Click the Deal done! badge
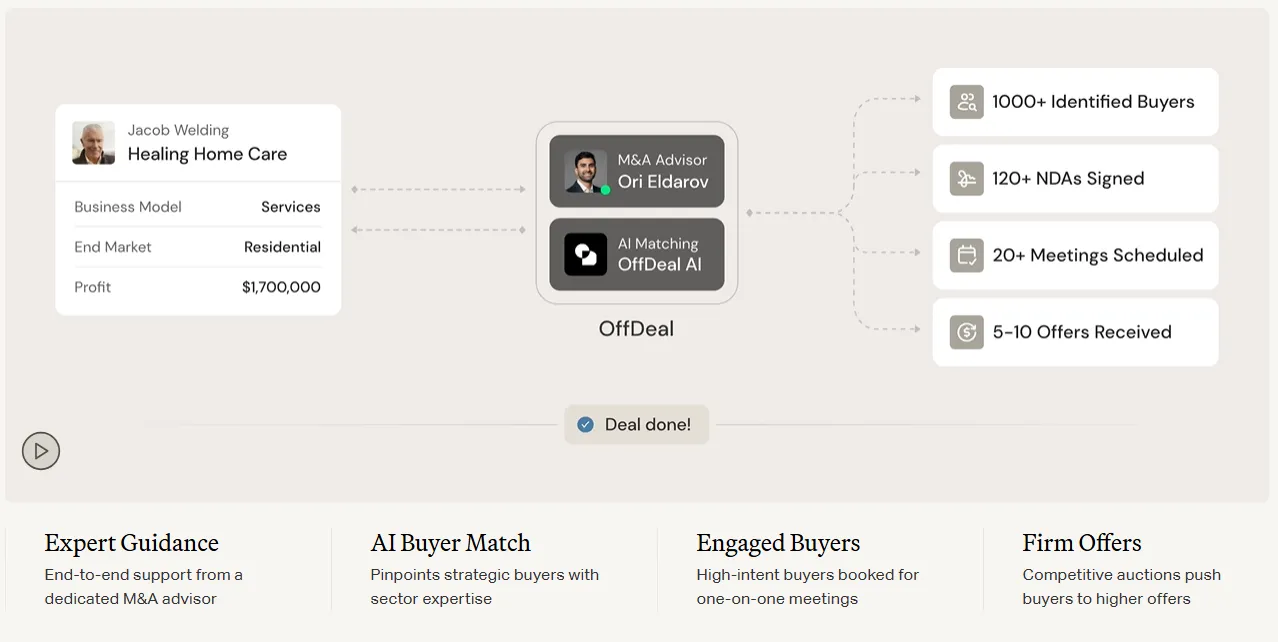Viewport: 1278px width, 642px height. click(x=637, y=425)
